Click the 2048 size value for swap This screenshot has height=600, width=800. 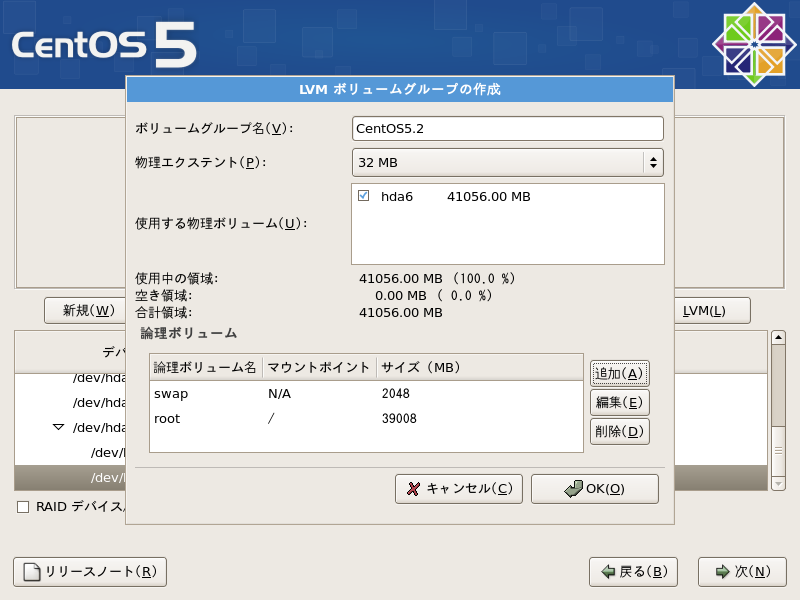pyautogui.click(x=395, y=394)
